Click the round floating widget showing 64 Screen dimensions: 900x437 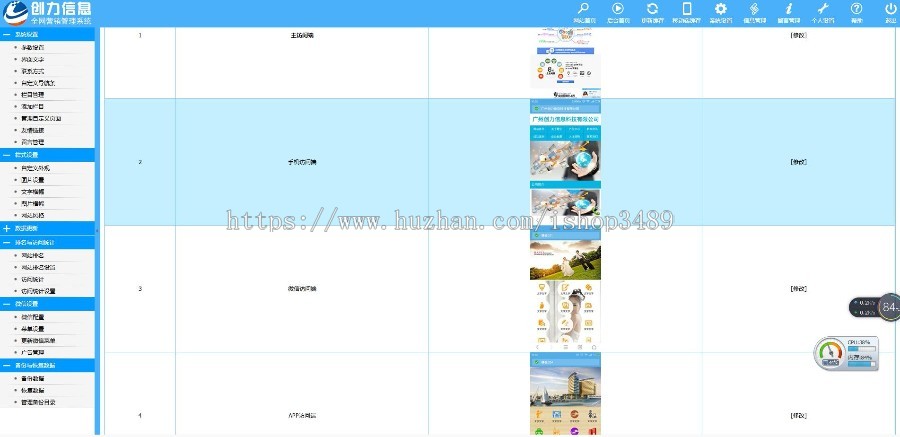[x=890, y=307]
